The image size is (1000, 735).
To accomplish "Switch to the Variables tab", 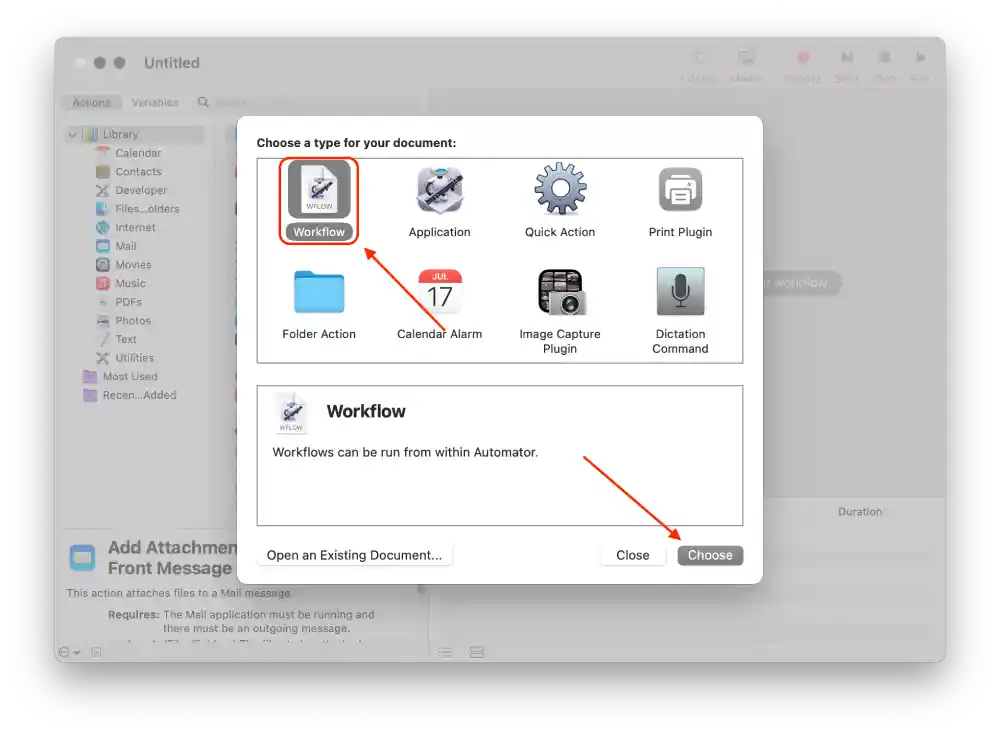I will 154,102.
